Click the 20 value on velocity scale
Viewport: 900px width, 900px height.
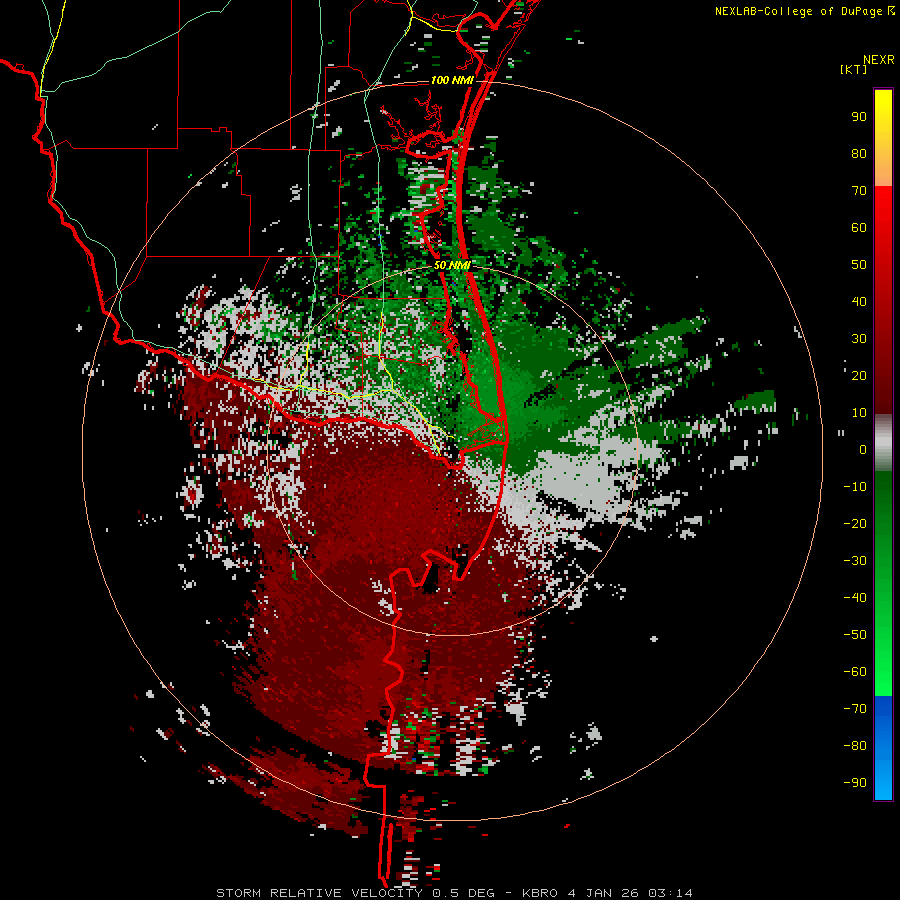pos(859,376)
